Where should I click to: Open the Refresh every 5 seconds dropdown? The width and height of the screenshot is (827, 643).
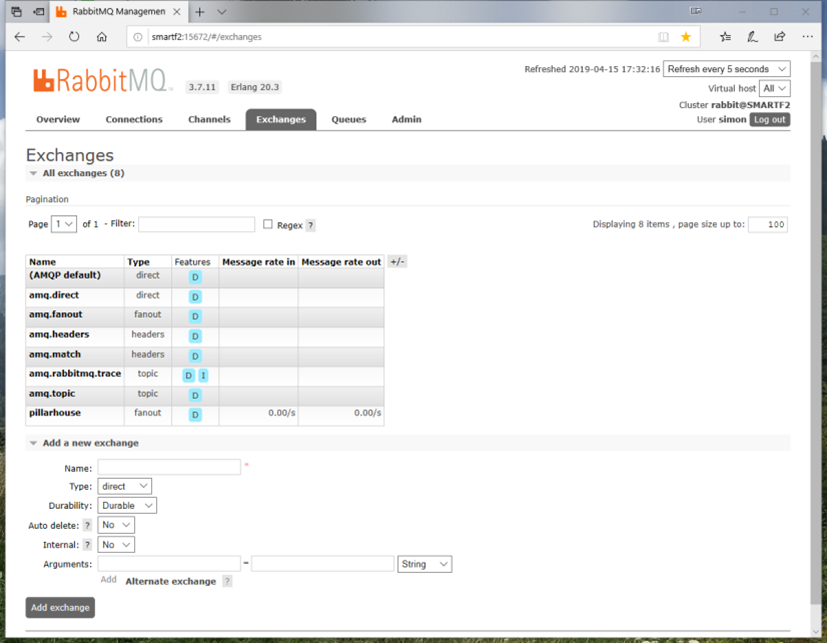(726, 69)
